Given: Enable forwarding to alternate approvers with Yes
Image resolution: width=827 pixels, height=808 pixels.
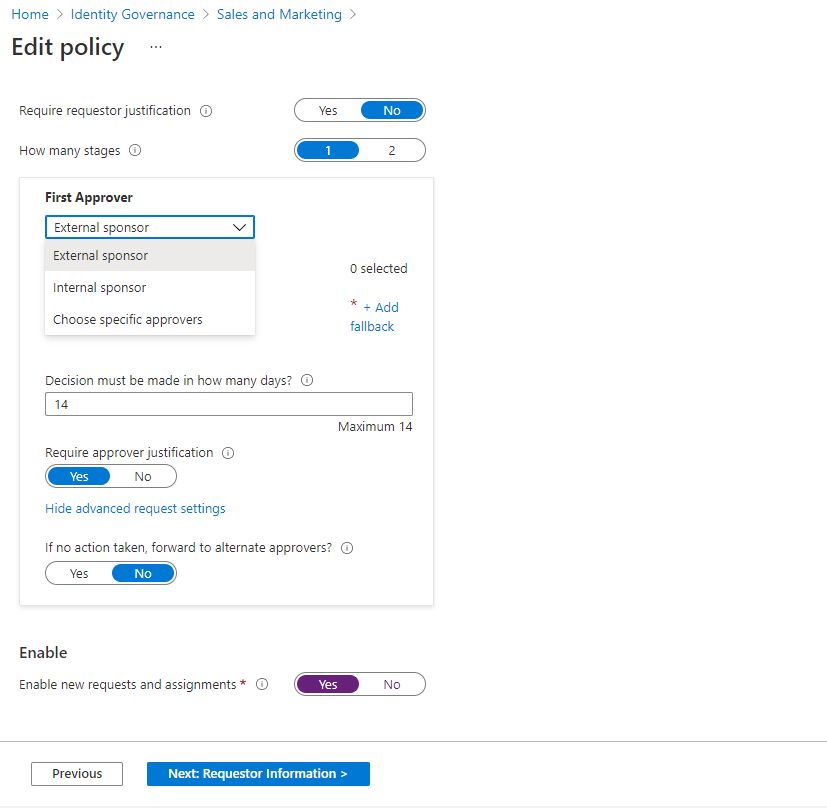Looking at the screenshot, I should click(79, 574).
